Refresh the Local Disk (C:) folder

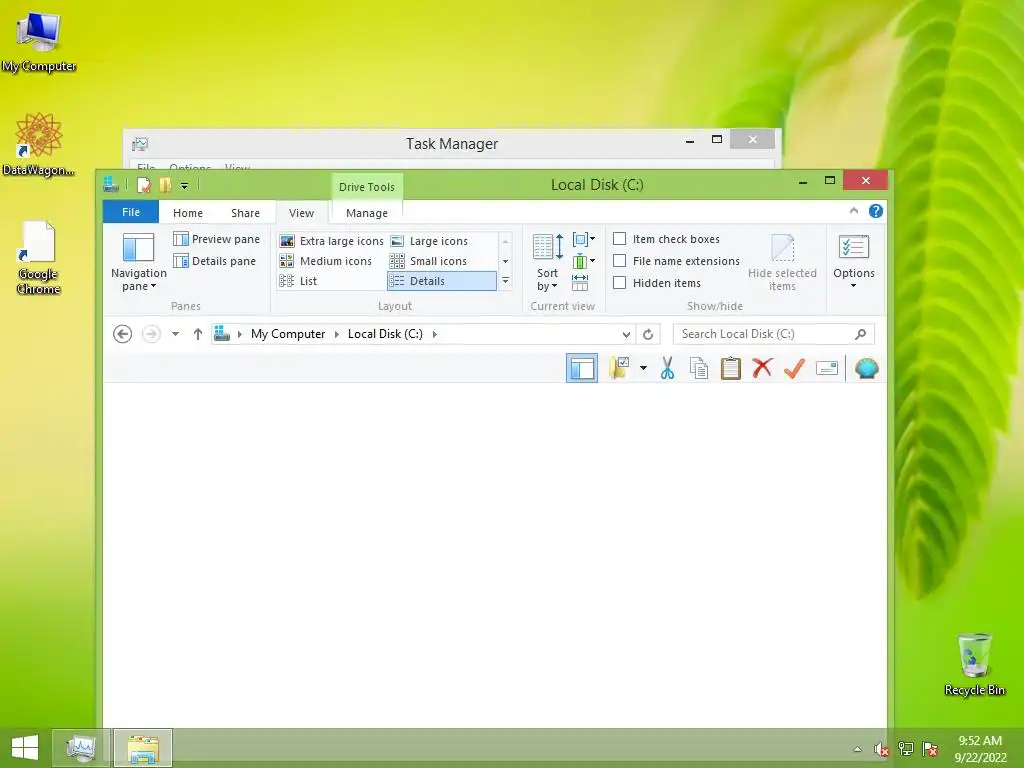[648, 334]
